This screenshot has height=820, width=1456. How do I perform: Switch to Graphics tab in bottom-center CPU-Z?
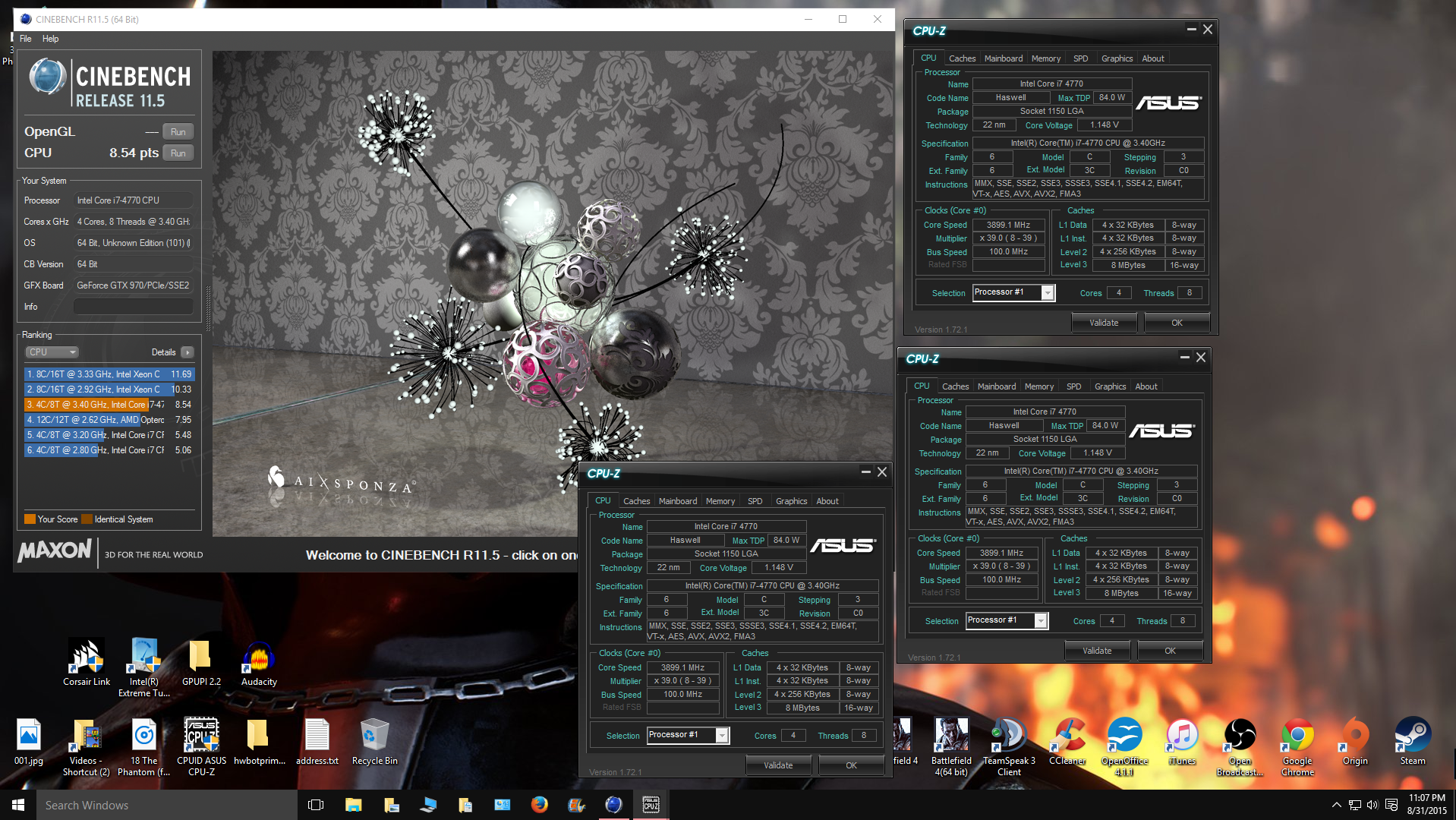[x=791, y=501]
